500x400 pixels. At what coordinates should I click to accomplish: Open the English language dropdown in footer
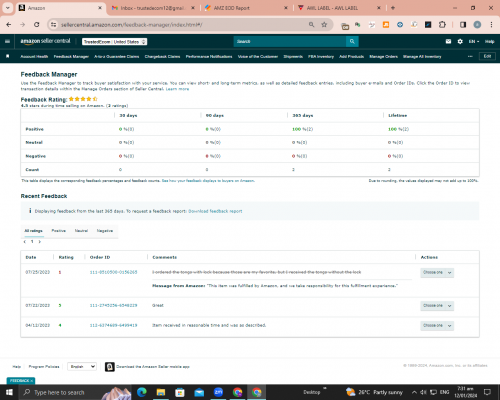[x=82, y=367]
